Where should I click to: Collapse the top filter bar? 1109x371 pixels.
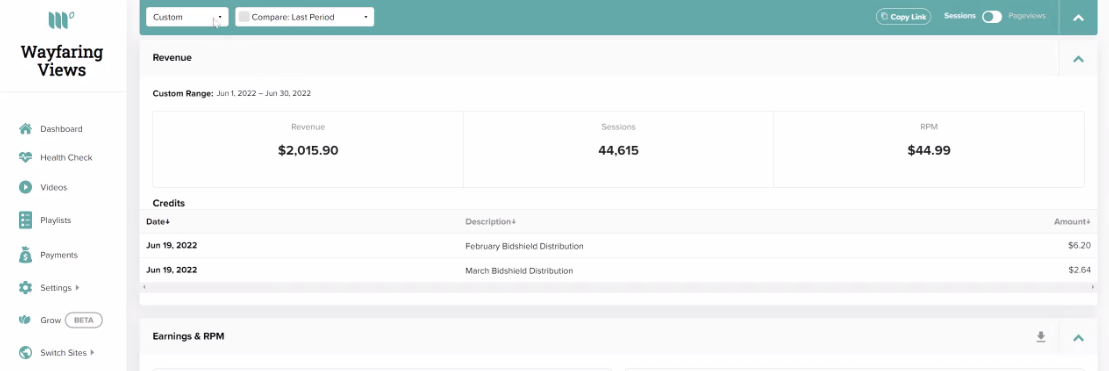[x=1079, y=18]
